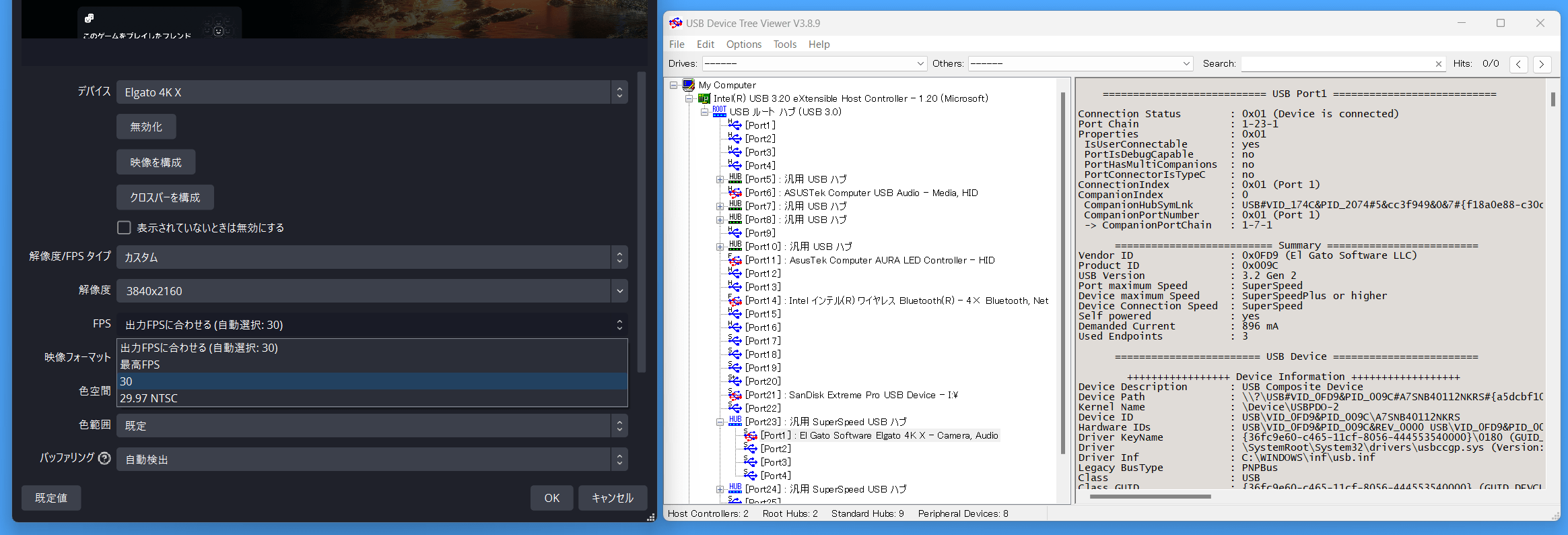Click the SanDisk Extreme Pro device icon

tap(735, 395)
